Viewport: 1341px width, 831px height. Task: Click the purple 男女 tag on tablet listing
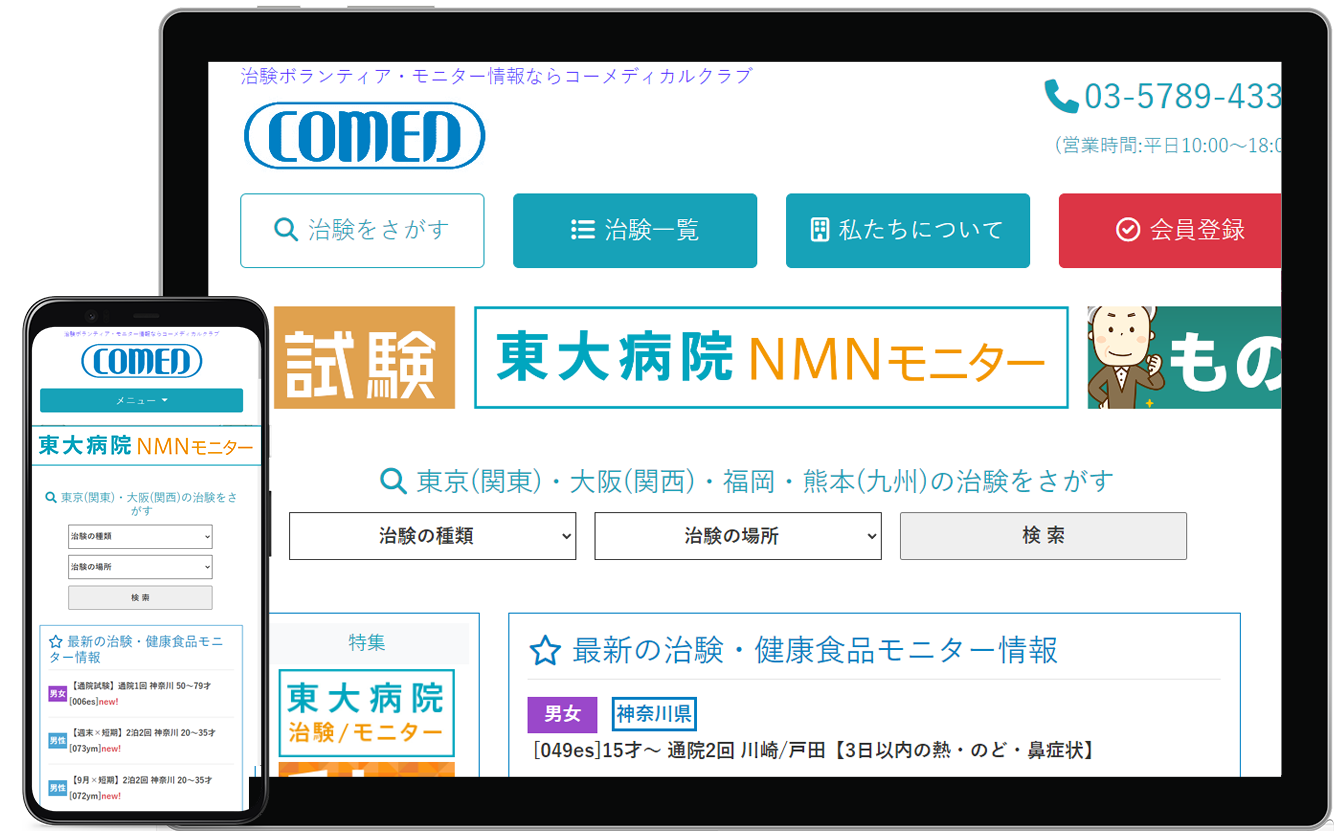pyautogui.click(x=562, y=714)
